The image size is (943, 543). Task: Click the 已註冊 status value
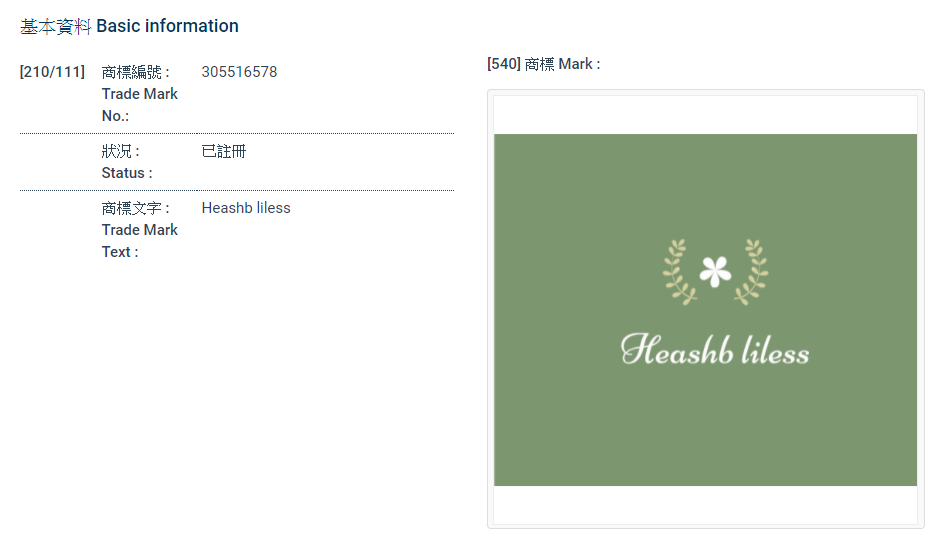[224, 151]
